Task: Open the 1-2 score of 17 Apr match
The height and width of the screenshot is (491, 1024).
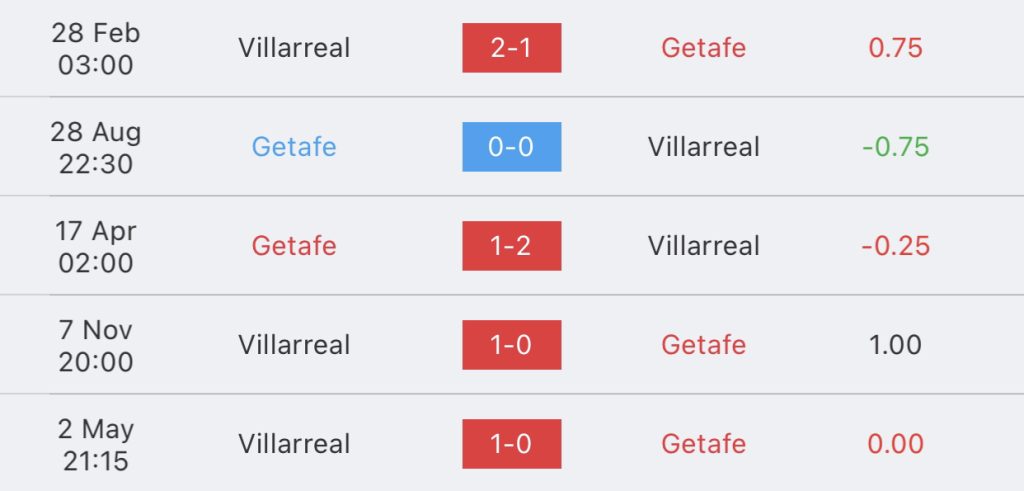Action: click(511, 246)
